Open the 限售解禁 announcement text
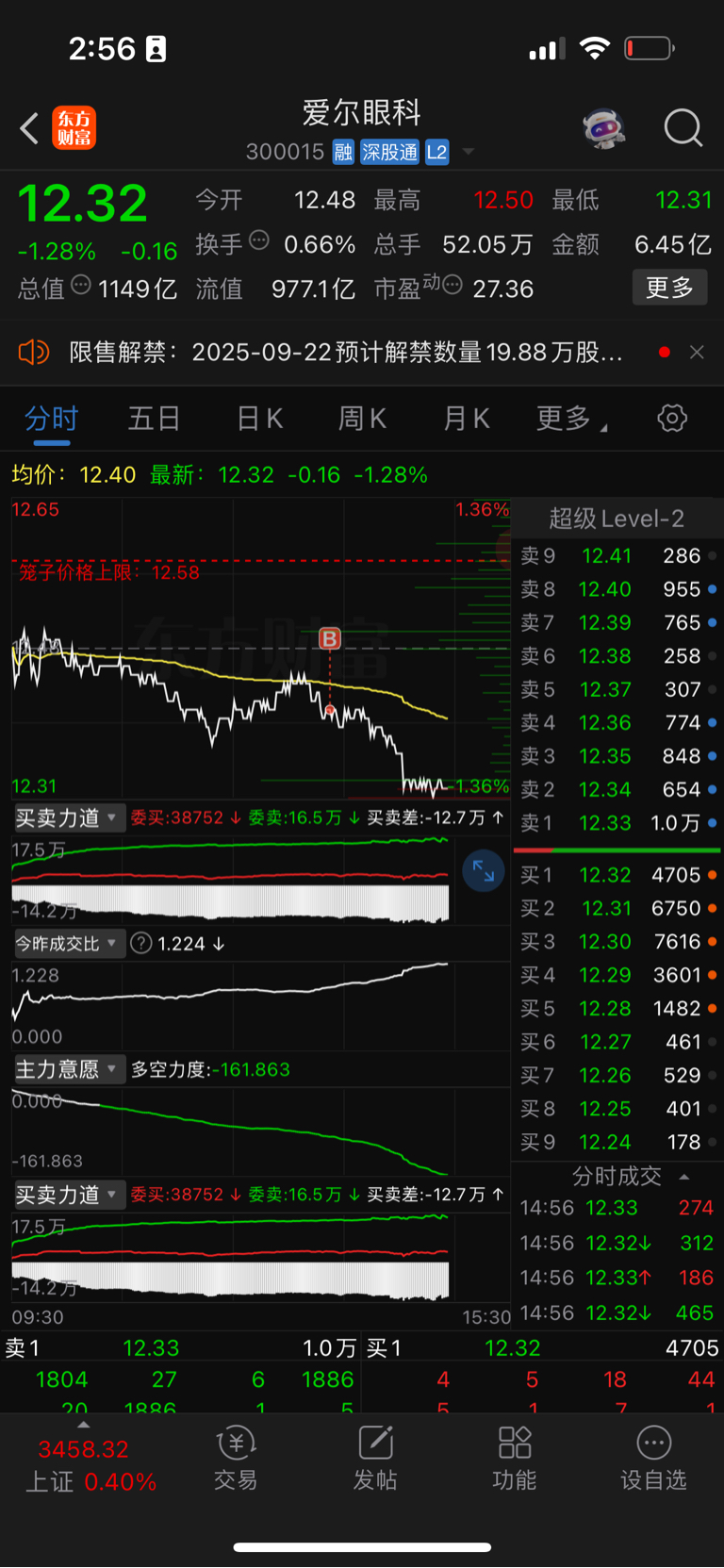The image size is (724, 1568). tap(346, 353)
